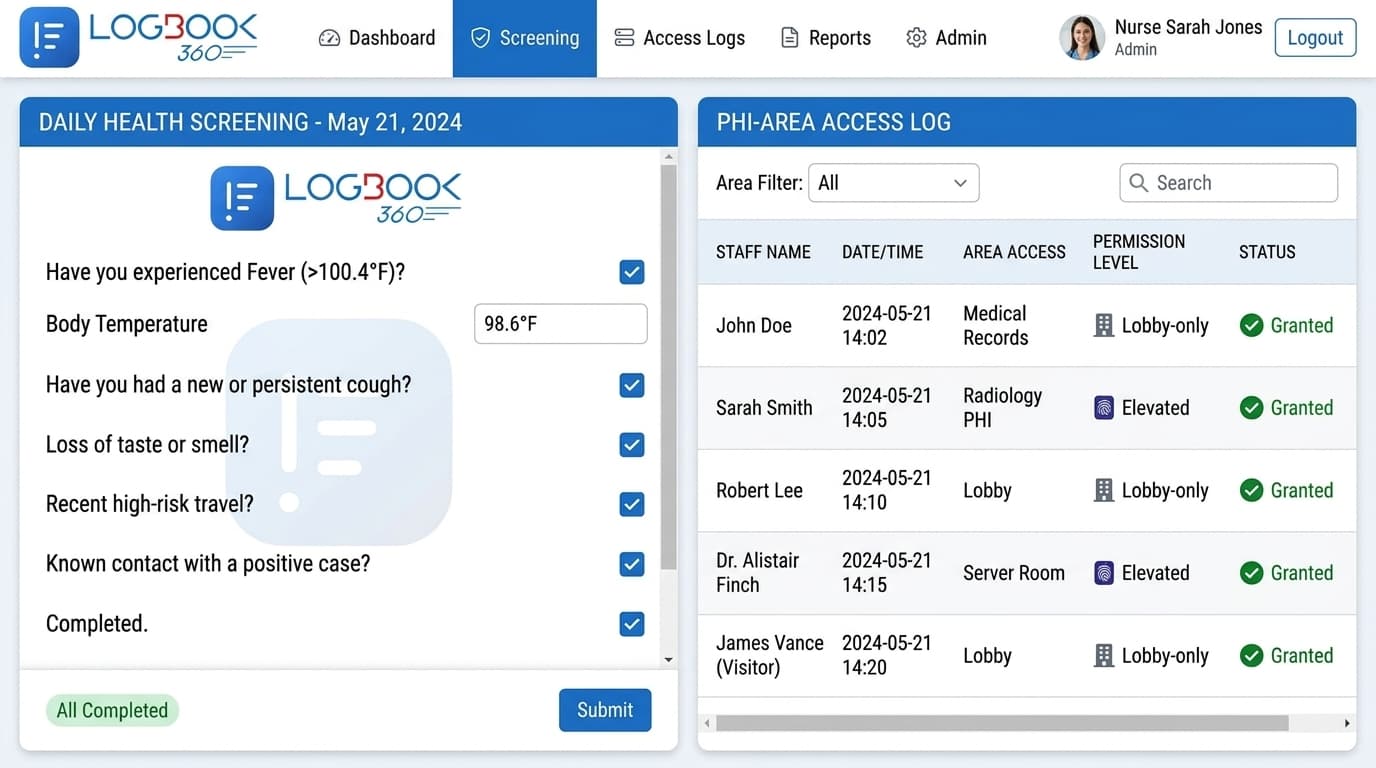Click John Doe's Lobby-only building icon

[1104, 325]
